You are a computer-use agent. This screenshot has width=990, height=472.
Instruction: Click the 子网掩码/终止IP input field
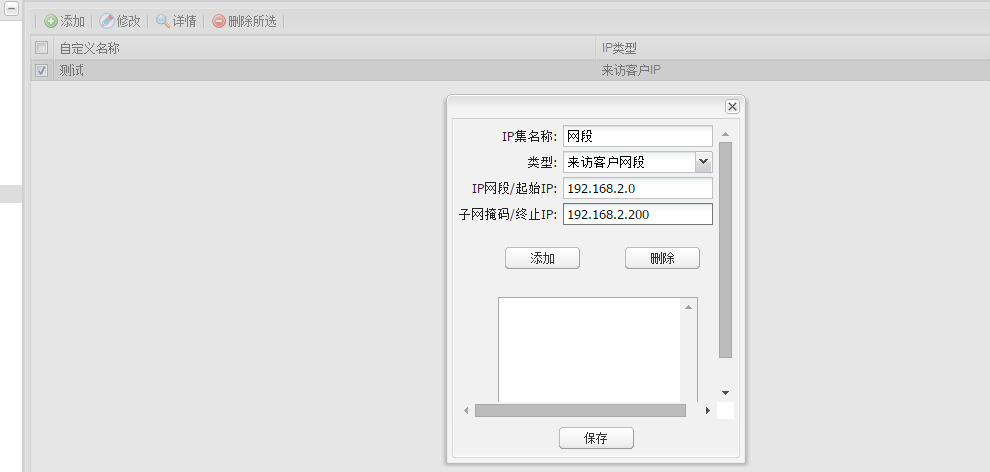pyautogui.click(x=637, y=214)
